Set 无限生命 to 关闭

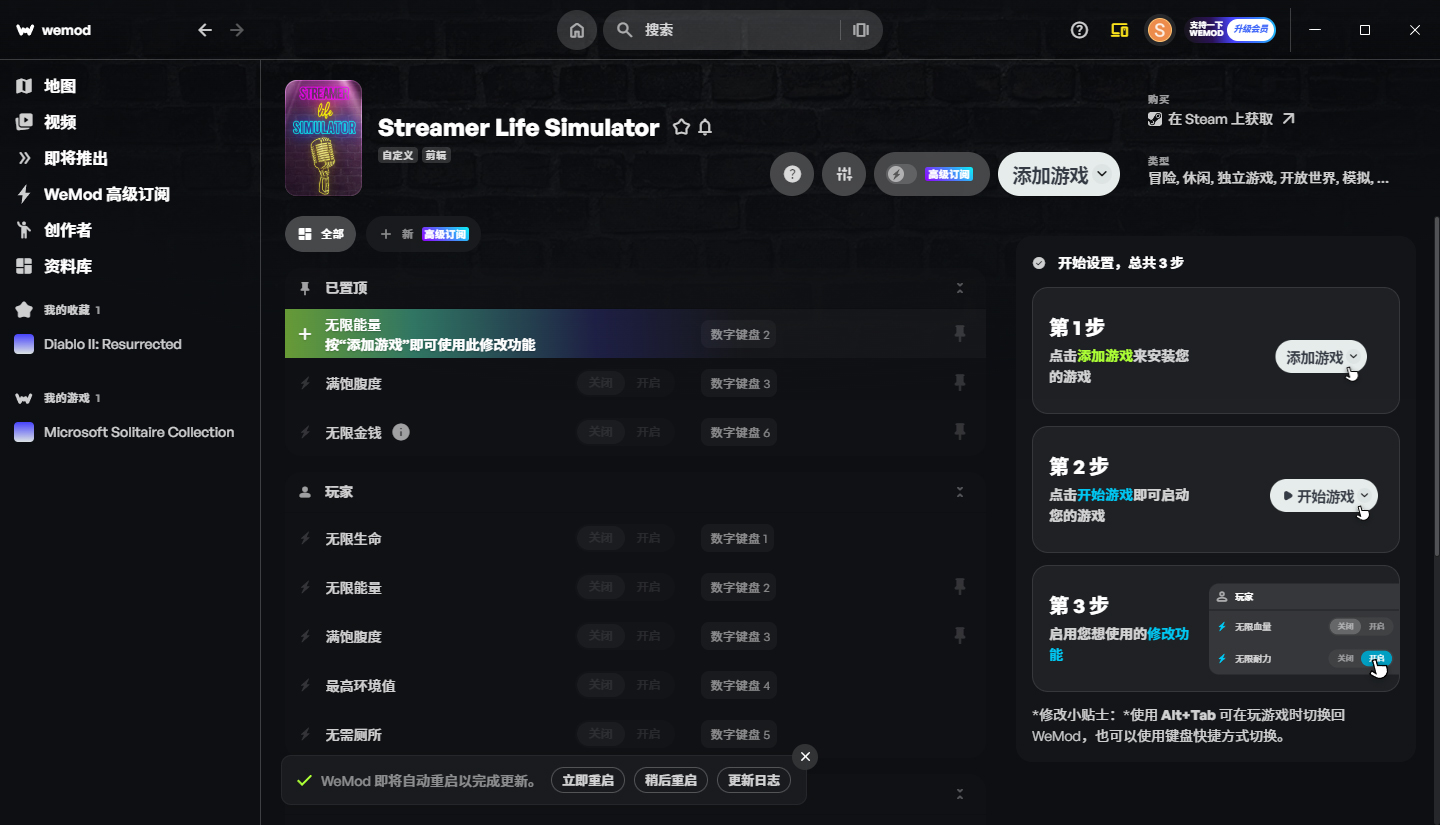pos(601,538)
